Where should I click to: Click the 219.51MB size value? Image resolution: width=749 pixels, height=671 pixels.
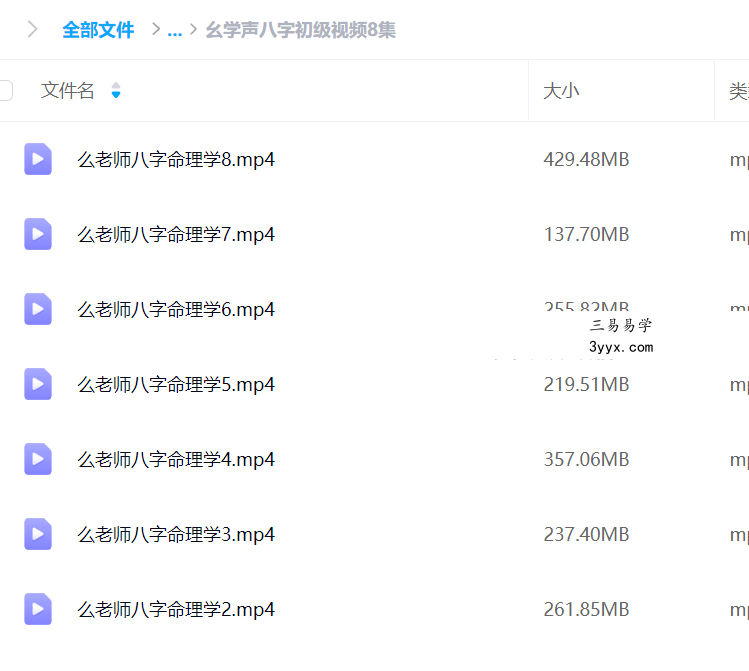[586, 384]
